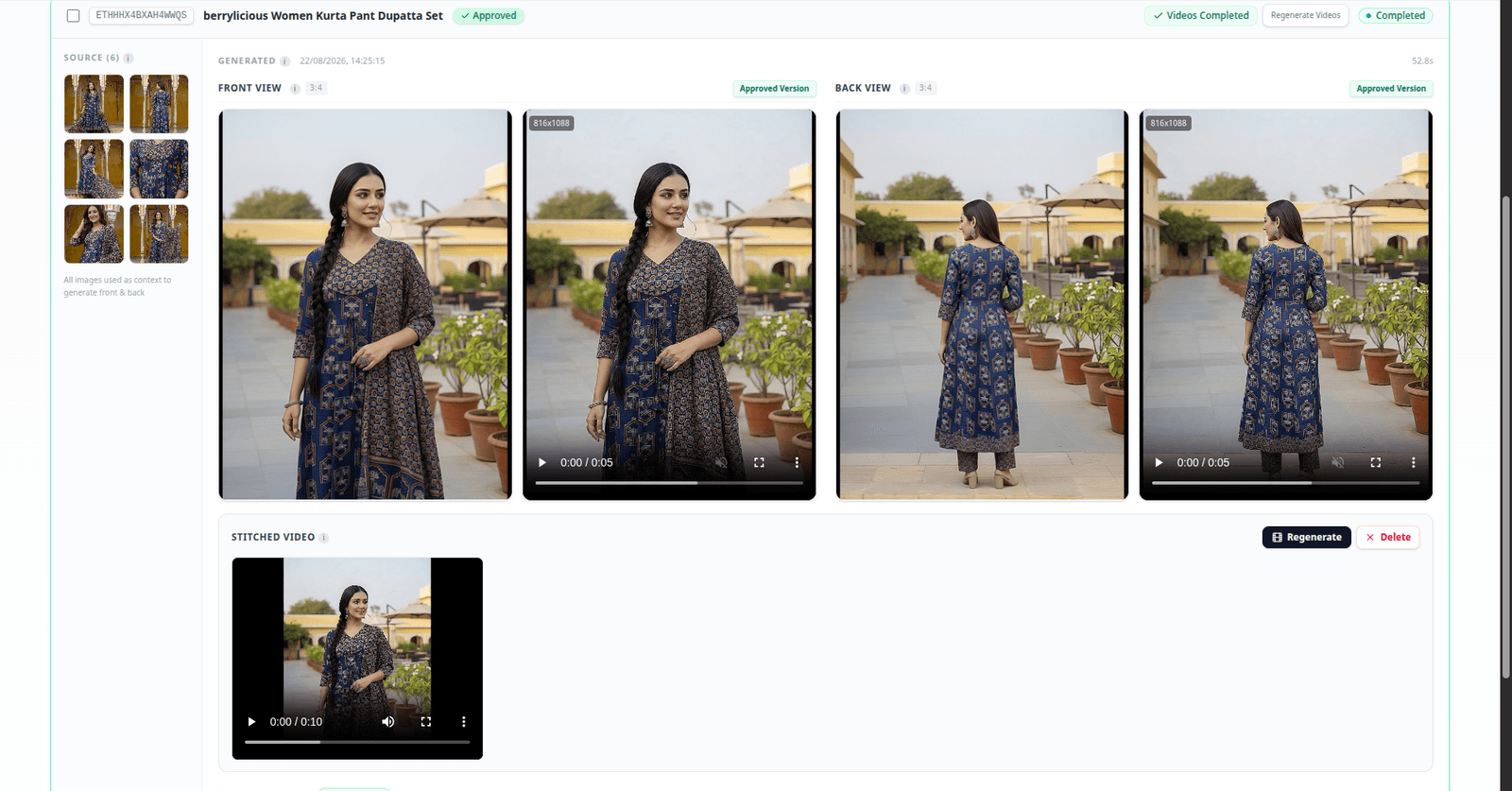Click info icon beside Front View
1512x791 pixels.
[295, 88]
